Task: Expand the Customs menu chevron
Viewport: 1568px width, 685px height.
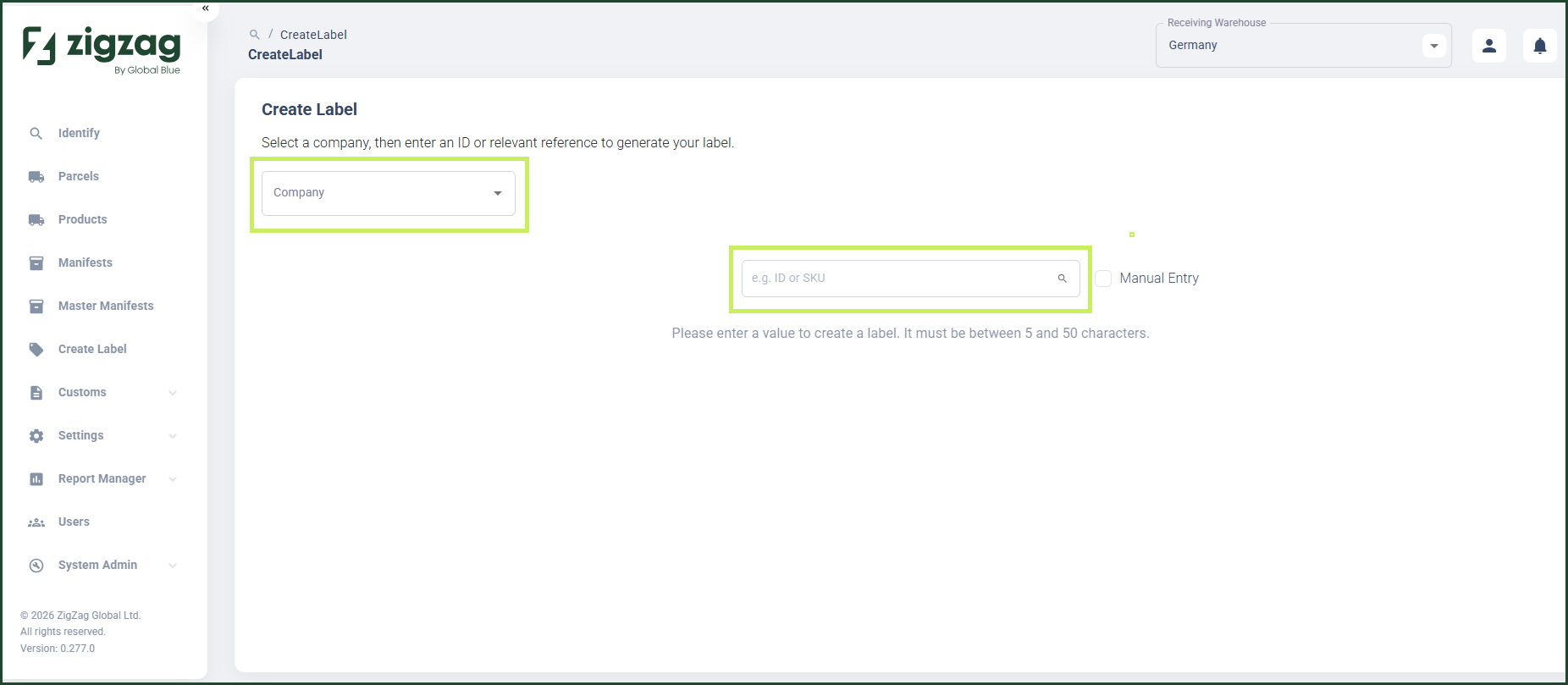Action: click(x=173, y=392)
